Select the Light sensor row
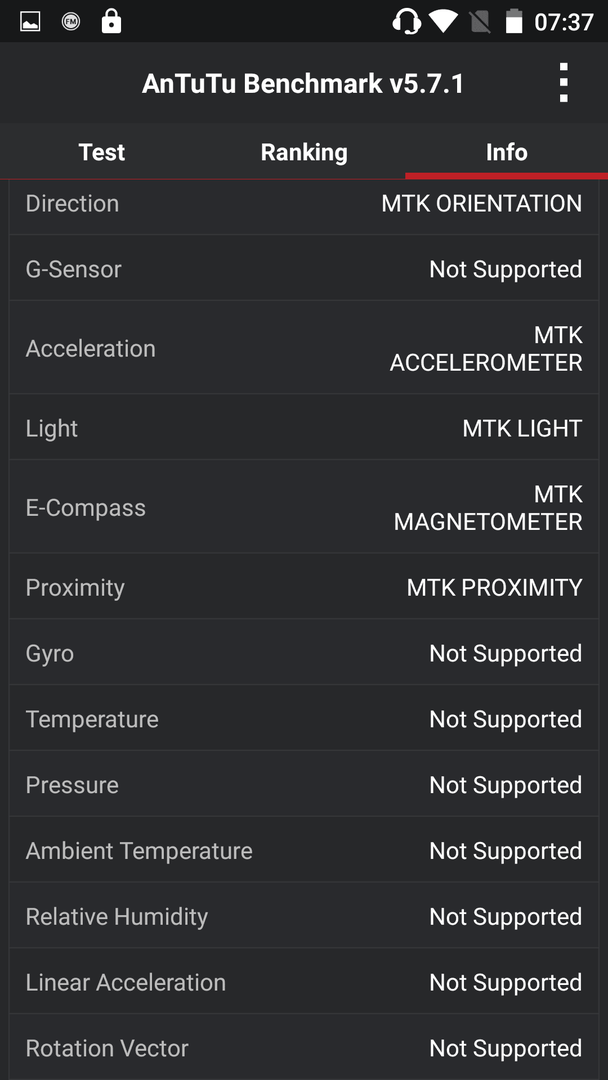608x1080 pixels. (x=304, y=427)
